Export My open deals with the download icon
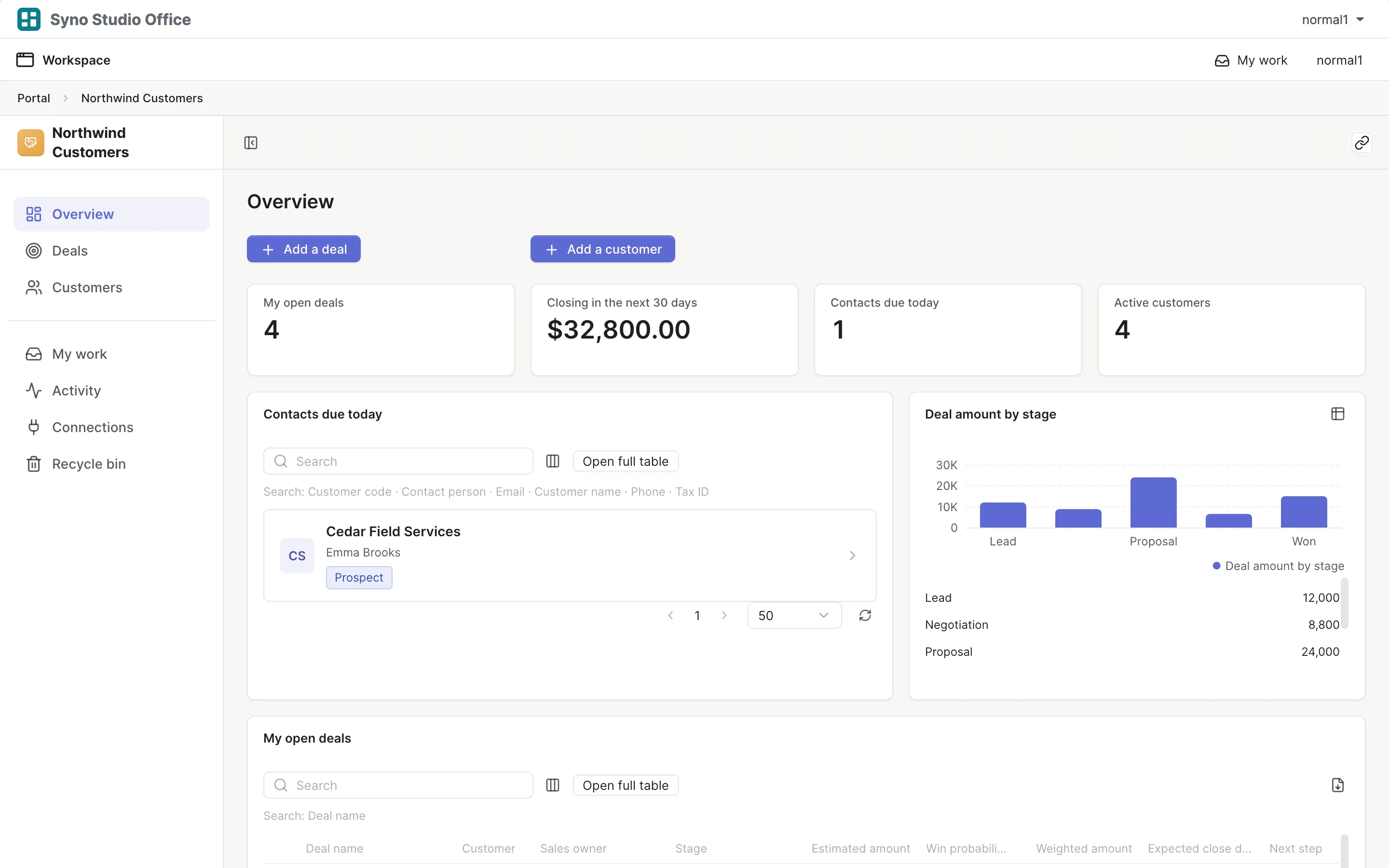The image size is (1389, 868). pos(1337,785)
